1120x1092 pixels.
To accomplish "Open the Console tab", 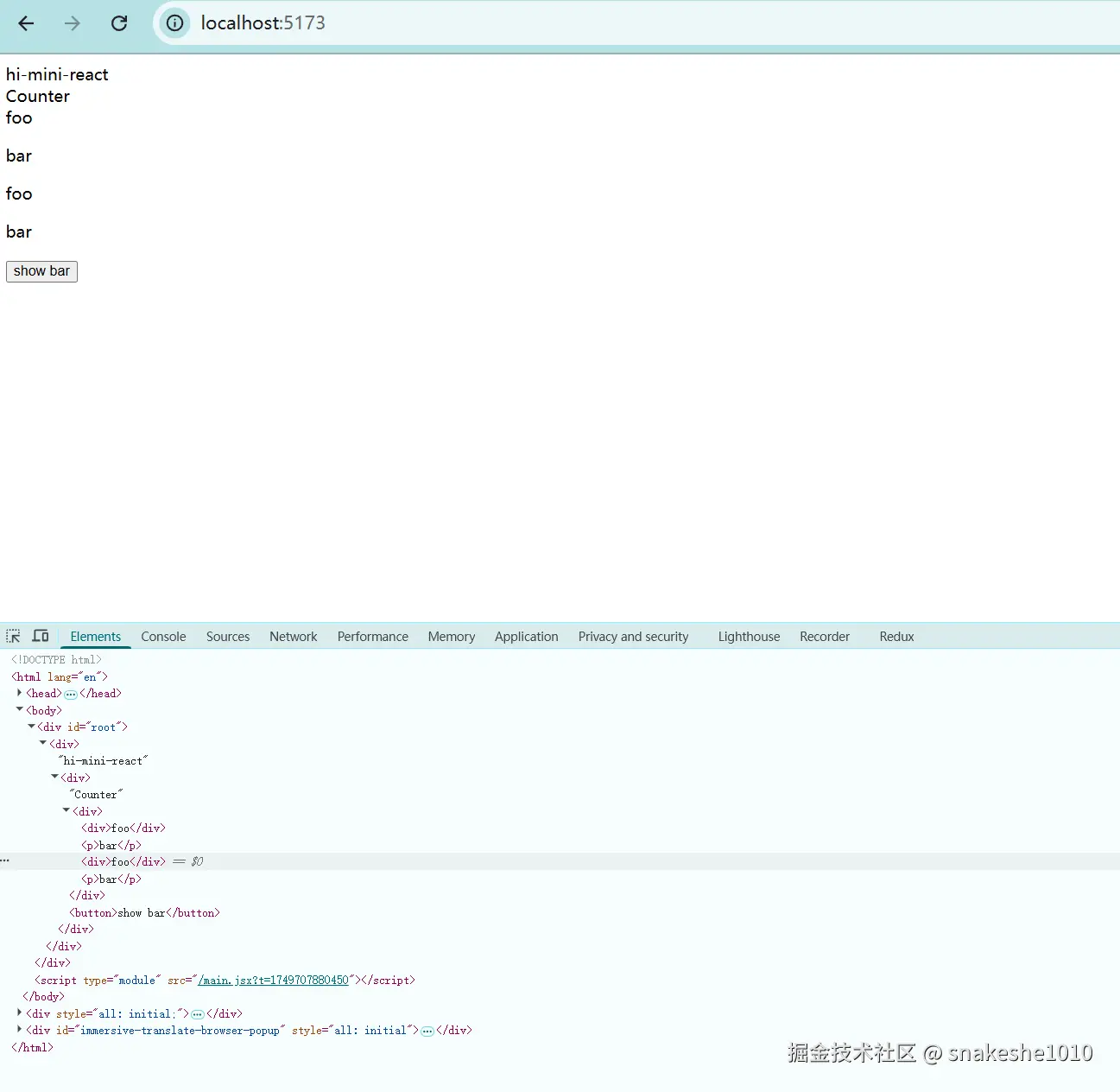I will tap(163, 637).
